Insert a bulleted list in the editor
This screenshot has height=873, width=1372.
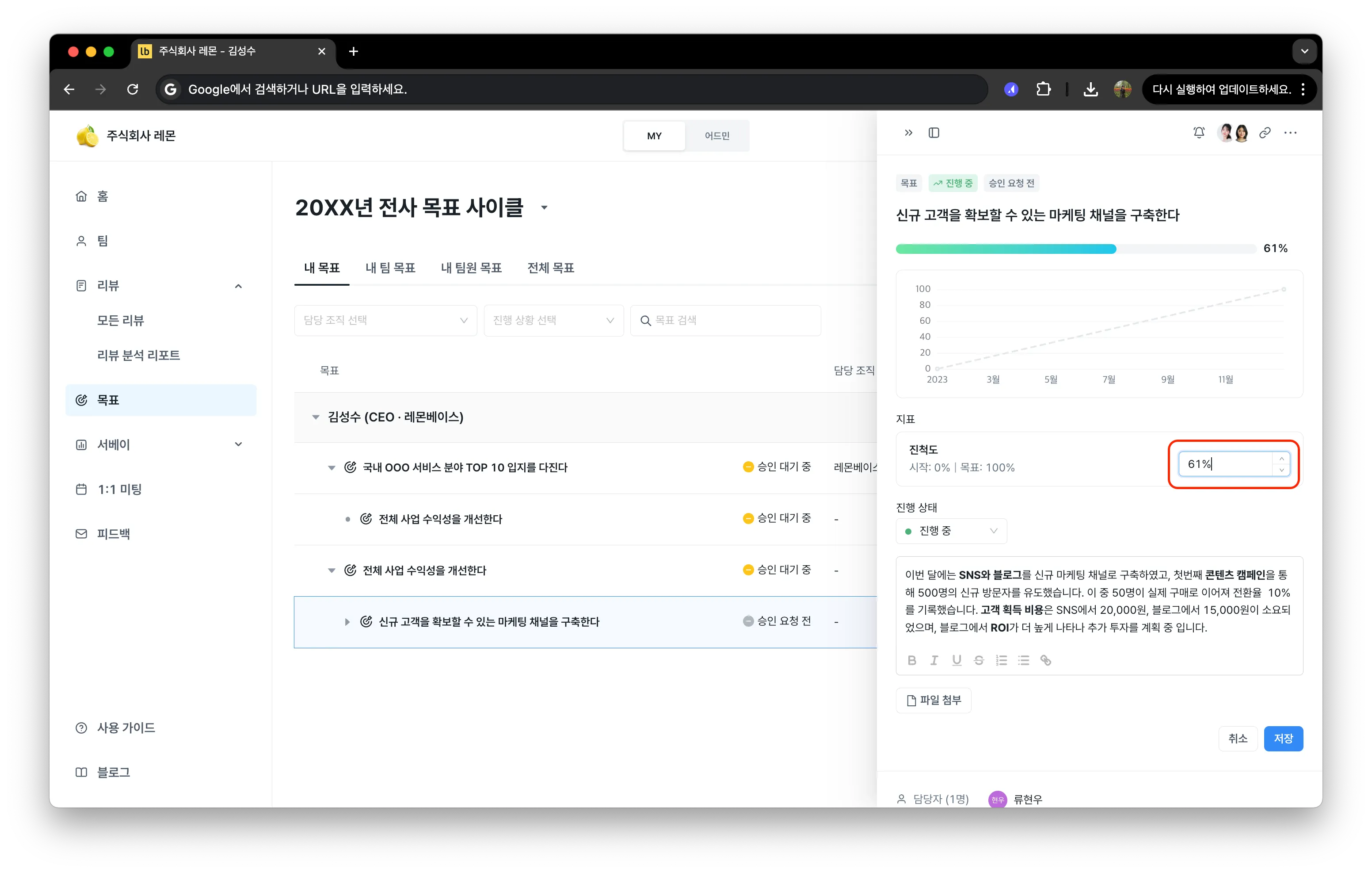coord(1023,660)
